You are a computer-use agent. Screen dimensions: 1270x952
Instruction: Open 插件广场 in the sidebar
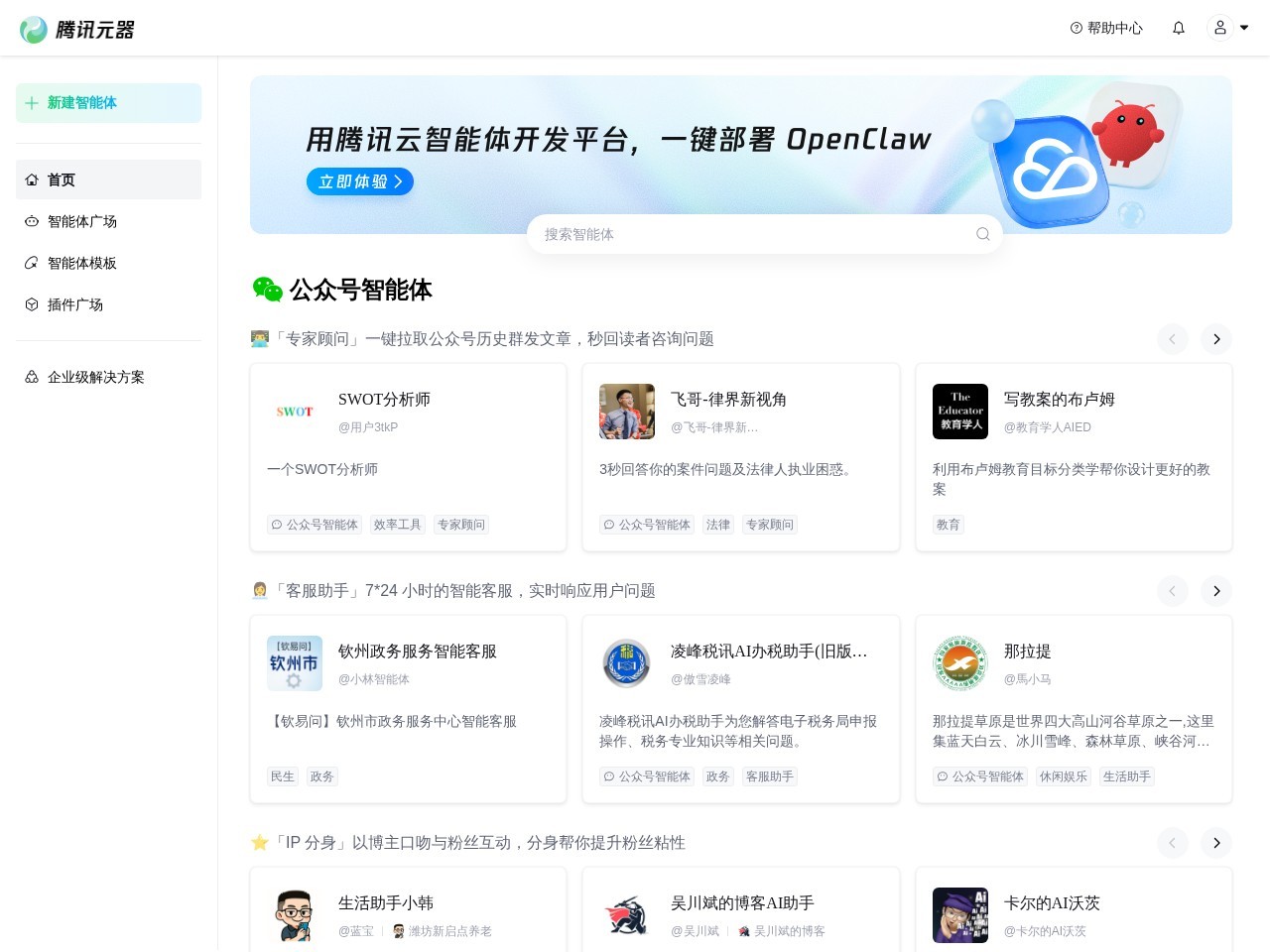click(x=108, y=304)
